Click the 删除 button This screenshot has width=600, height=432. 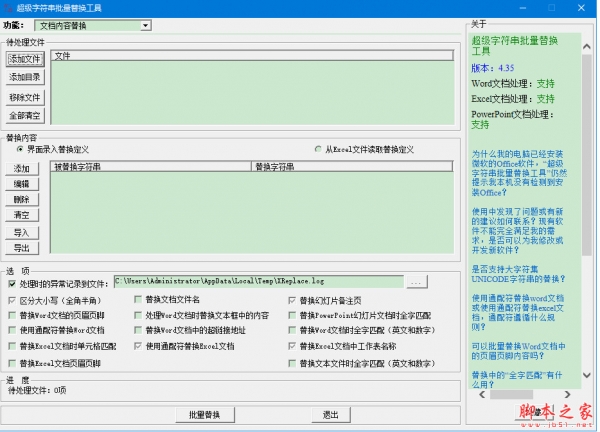point(22,199)
